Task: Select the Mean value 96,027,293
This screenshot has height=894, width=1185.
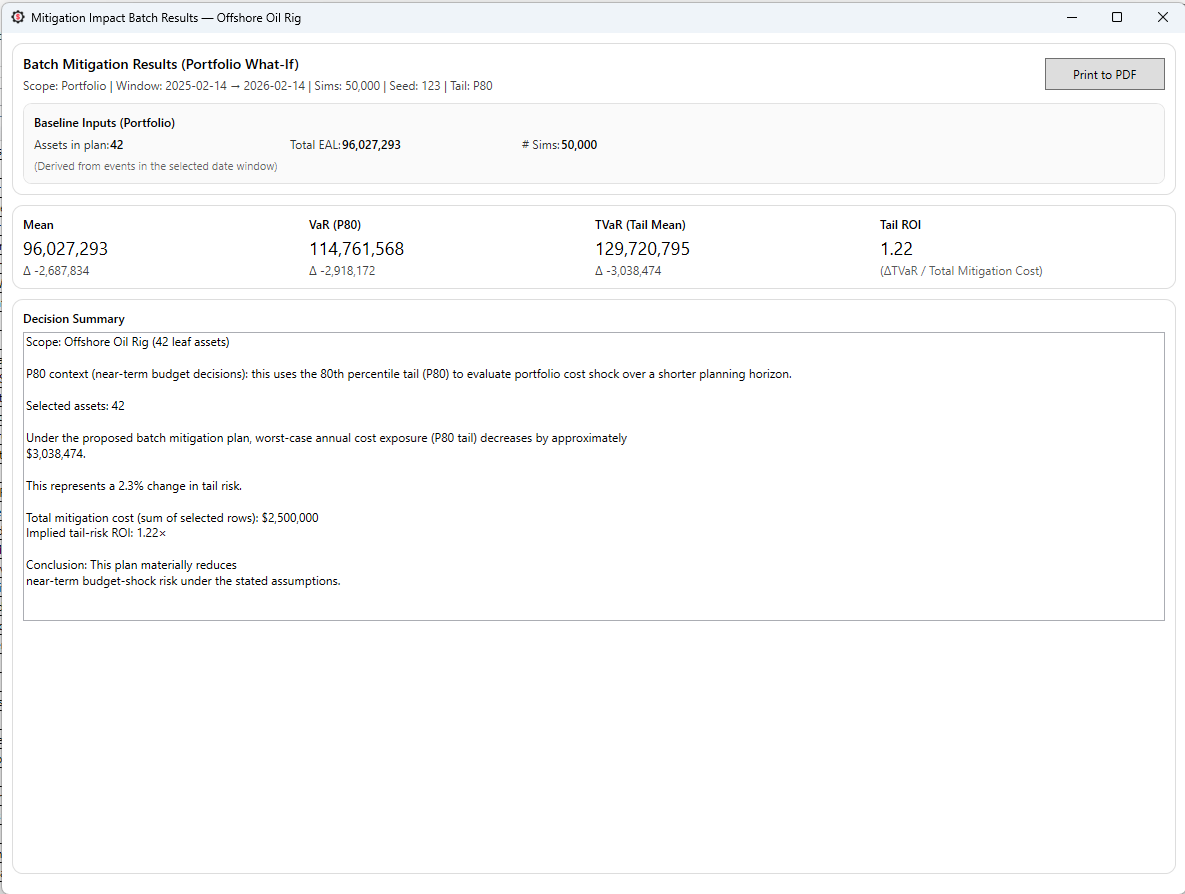Action: tap(65, 249)
